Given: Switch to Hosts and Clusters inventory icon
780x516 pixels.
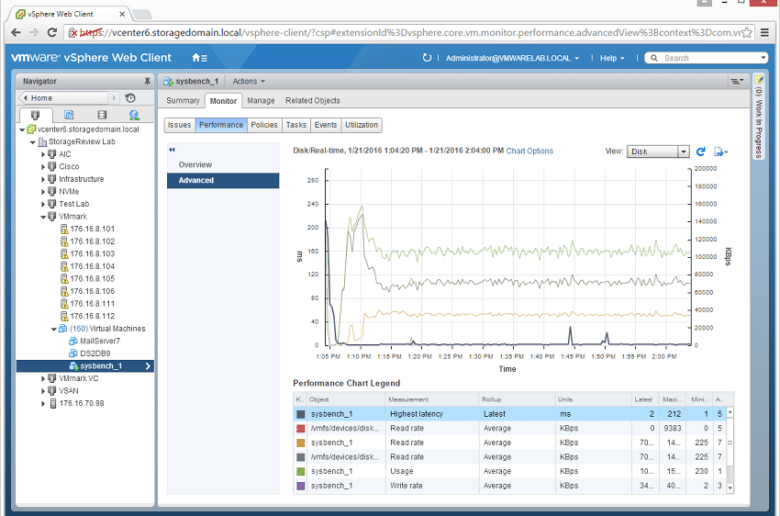Looking at the screenshot, I should tap(35, 115).
